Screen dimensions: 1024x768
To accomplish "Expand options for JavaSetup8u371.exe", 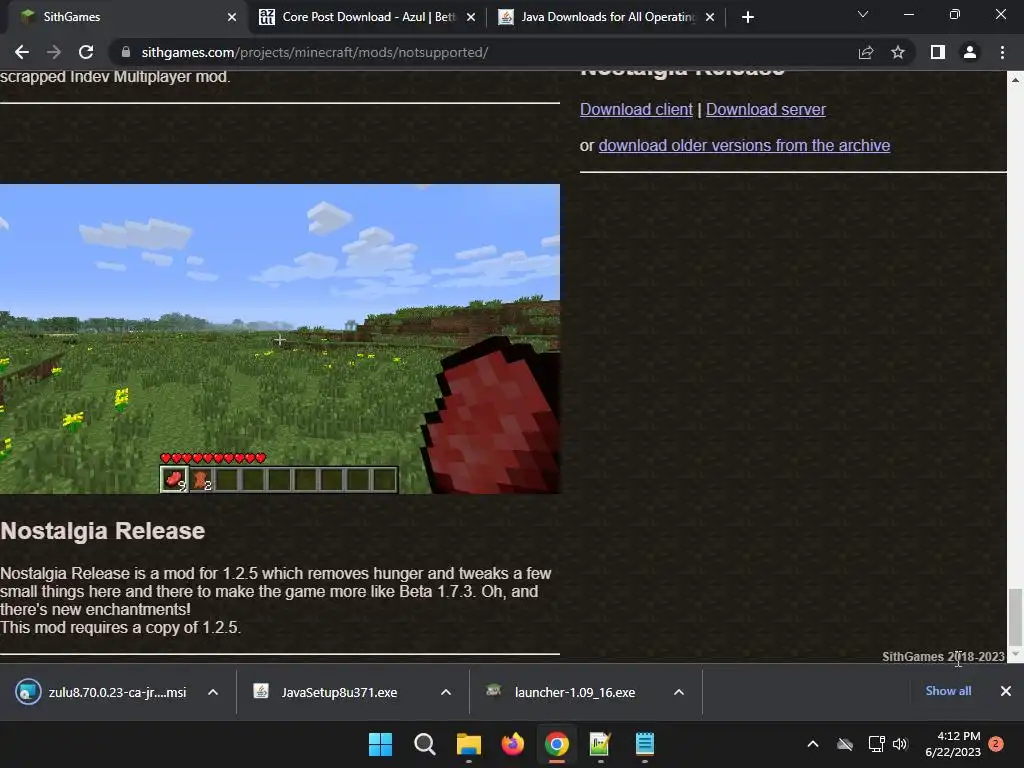I will [x=446, y=692].
